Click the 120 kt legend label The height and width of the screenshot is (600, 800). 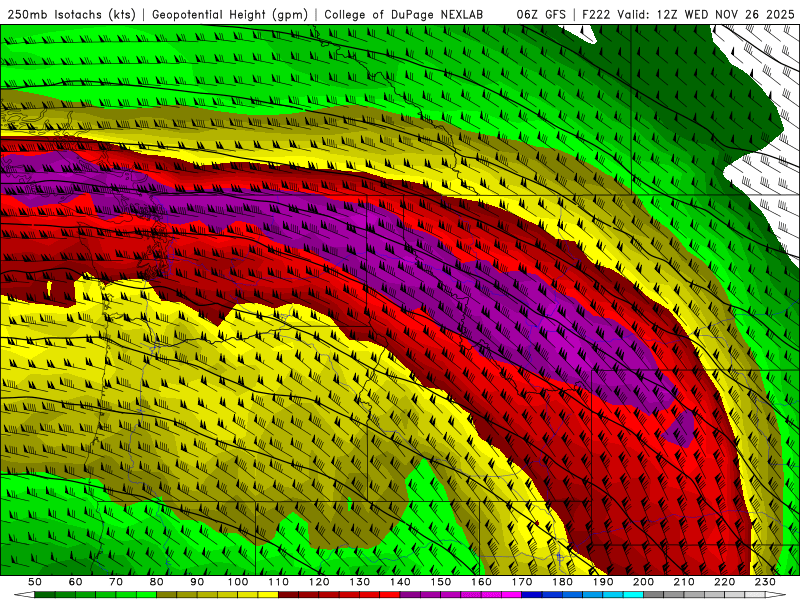point(319,582)
